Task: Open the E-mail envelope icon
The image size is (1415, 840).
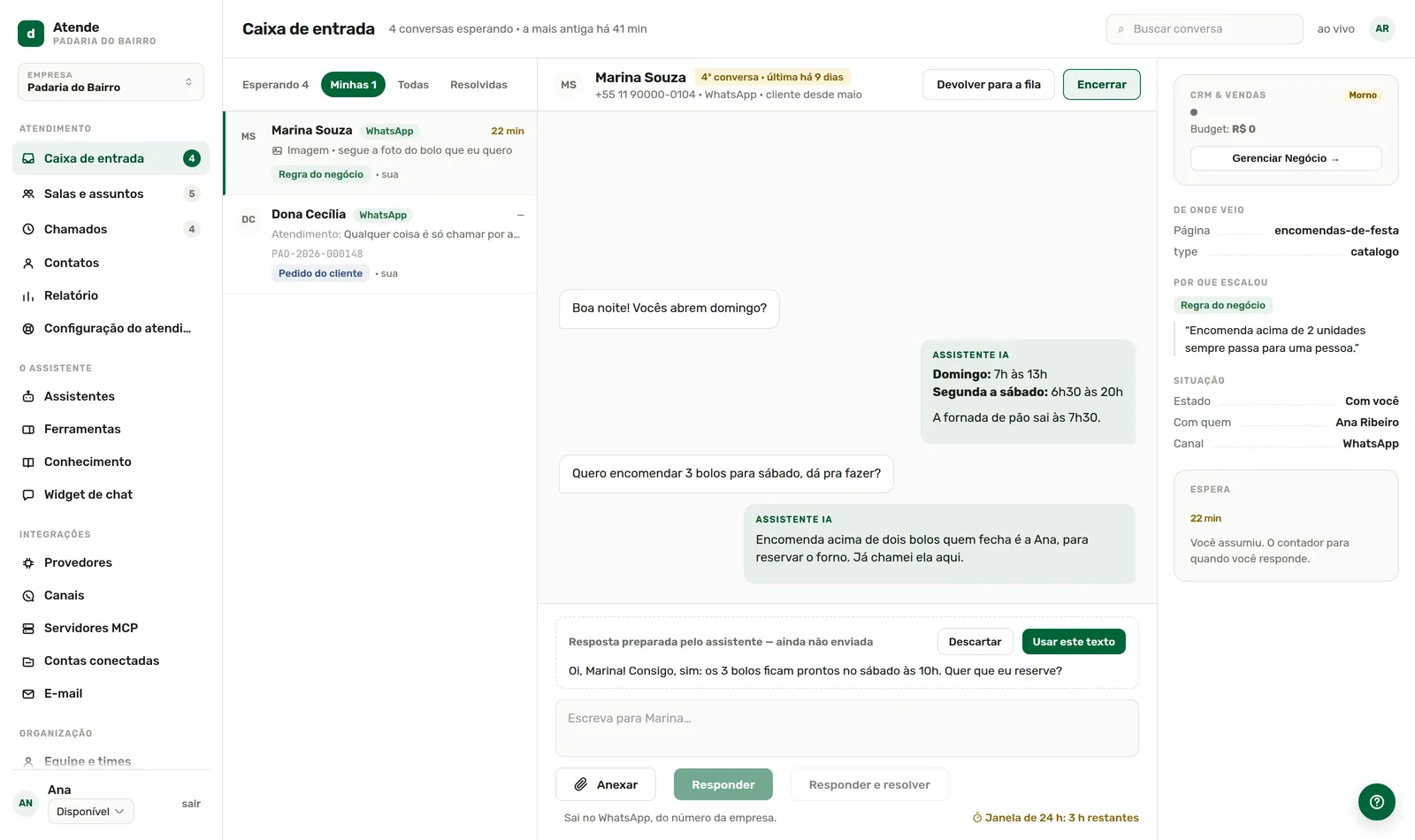Action: pos(28,693)
